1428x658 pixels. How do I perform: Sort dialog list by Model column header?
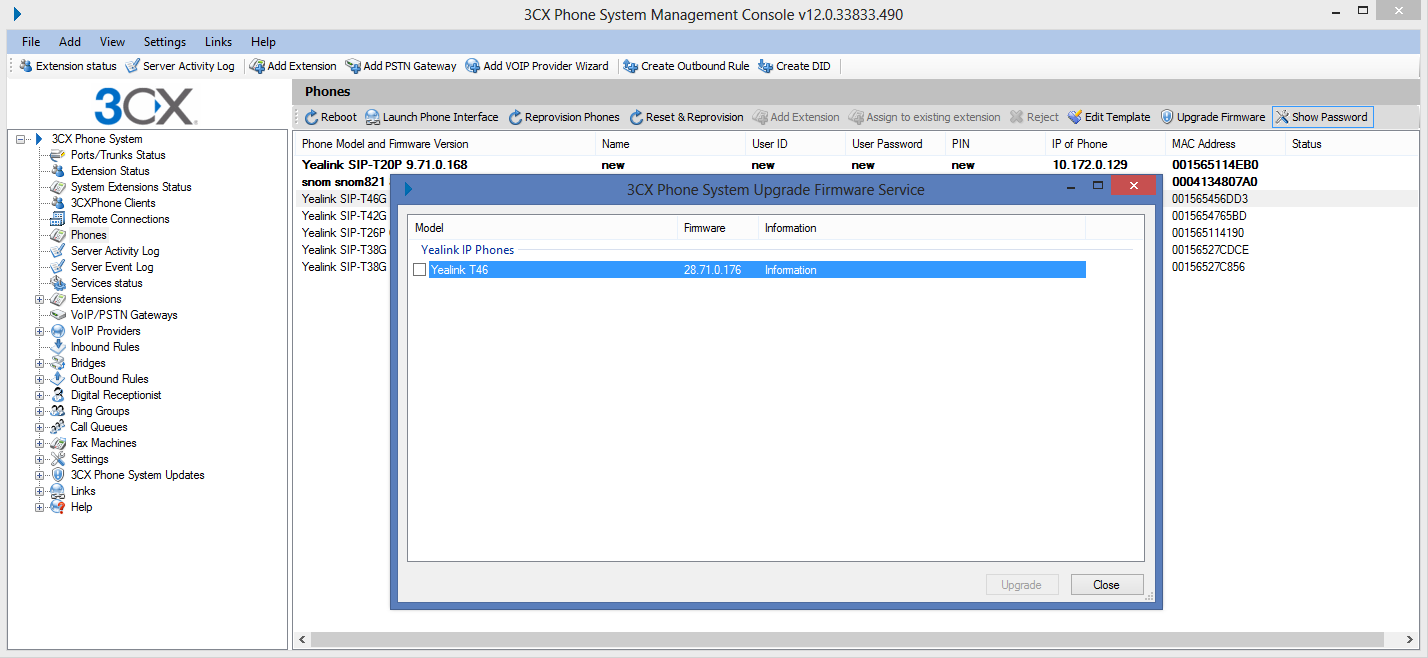(543, 228)
